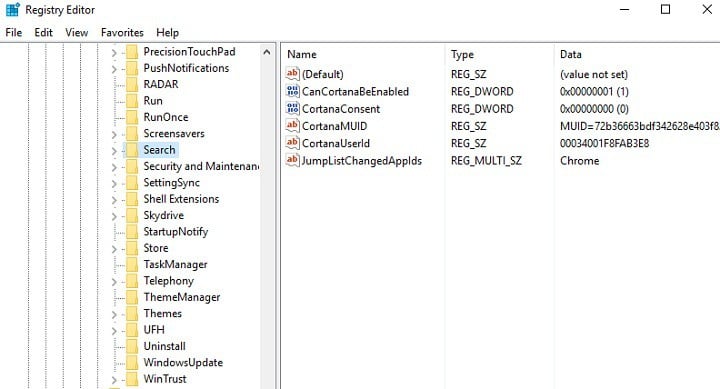Click the CortanaConsent DWORD icon

tap(292, 108)
